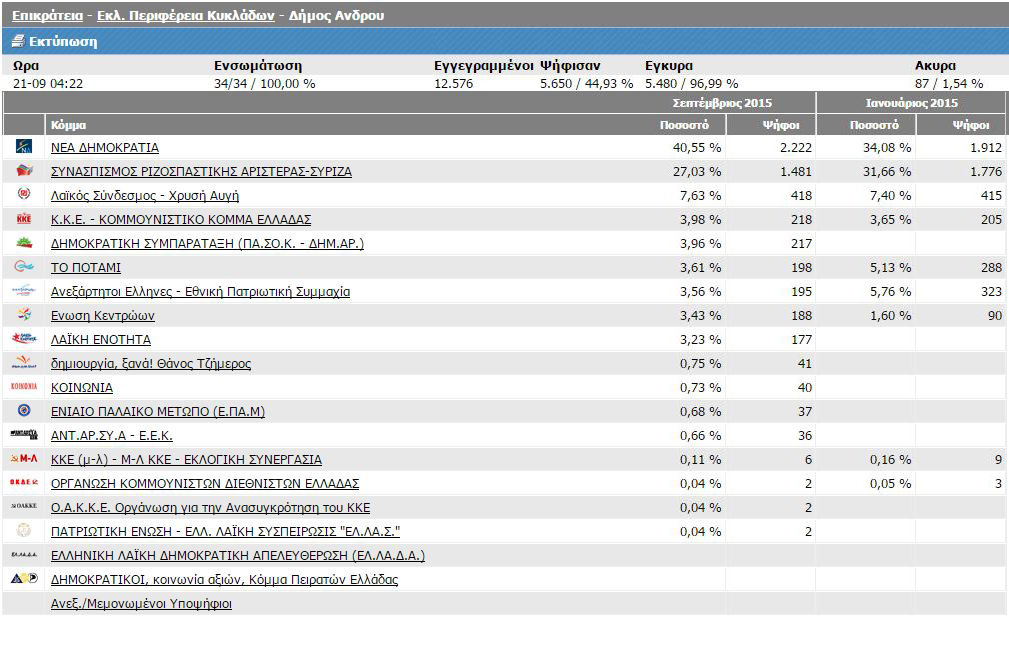Screen dimensions: 1009x658
Task: Open the ΤΟ ΠΟΤΑΜΙ link
Action: 86,268
